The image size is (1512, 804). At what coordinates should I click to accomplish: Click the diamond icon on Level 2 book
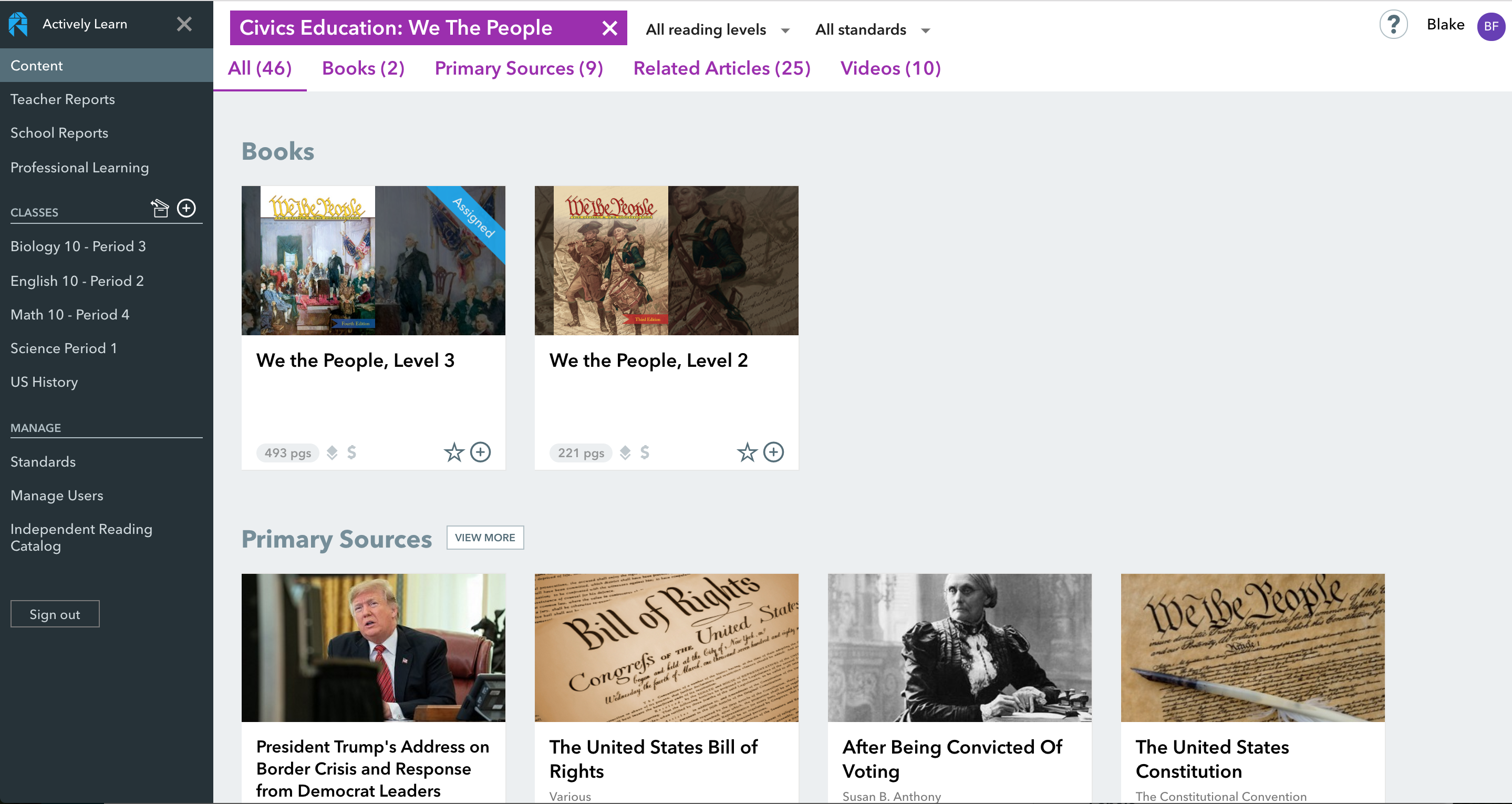click(625, 452)
